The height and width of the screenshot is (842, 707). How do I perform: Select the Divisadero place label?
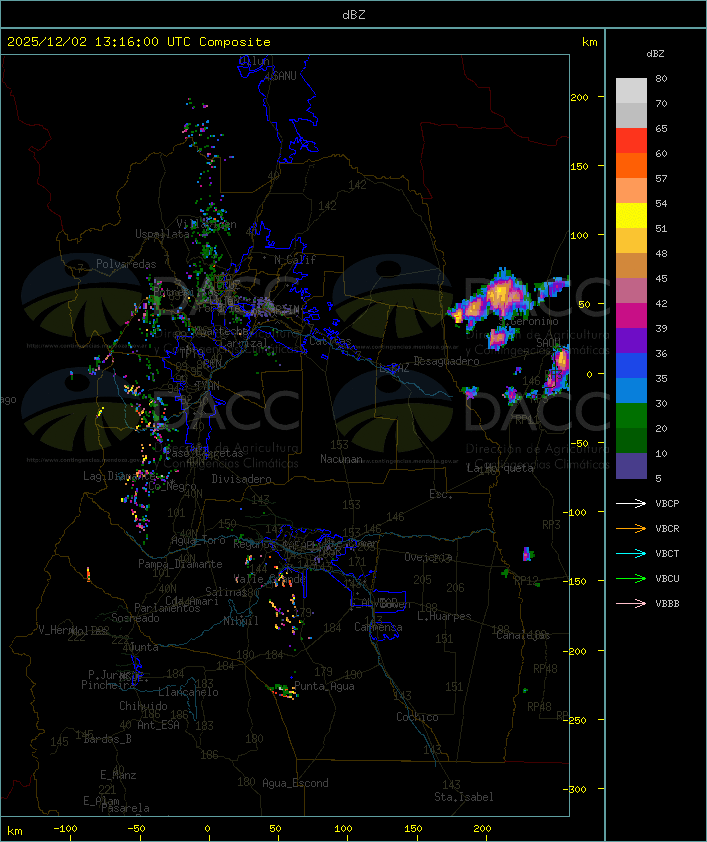[x=241, y=479]
